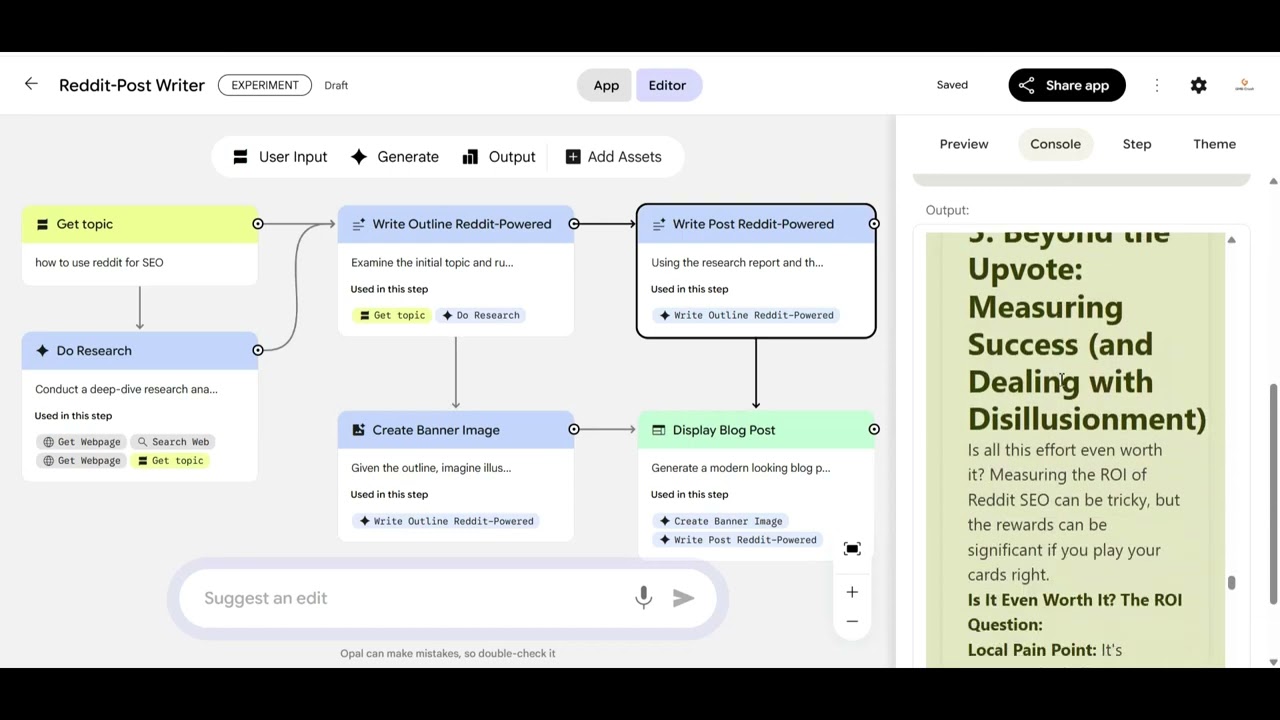The image size is (1280, 720).
Task: Click Create Banner Image chip in Display node
Action: click(x=721, y=521)
